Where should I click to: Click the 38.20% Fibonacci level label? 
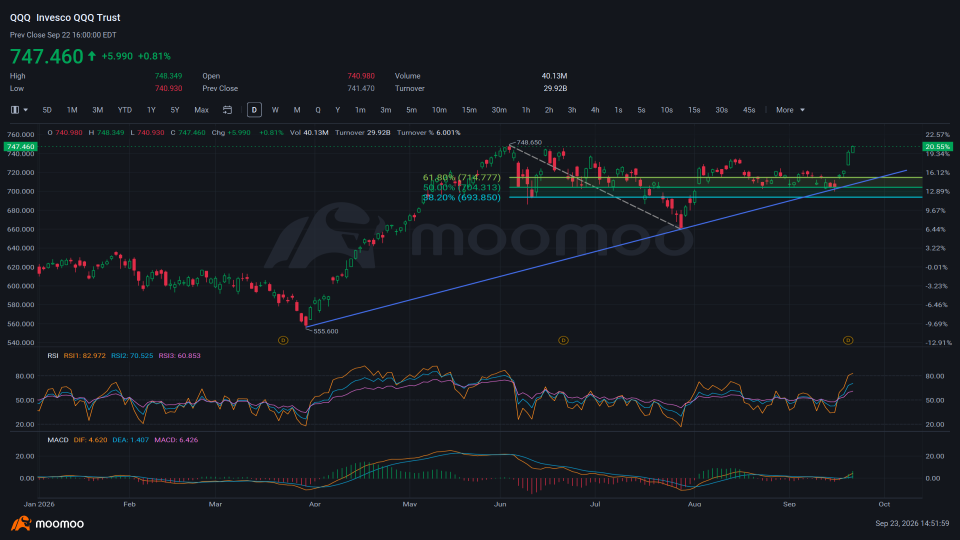point(462,197)
